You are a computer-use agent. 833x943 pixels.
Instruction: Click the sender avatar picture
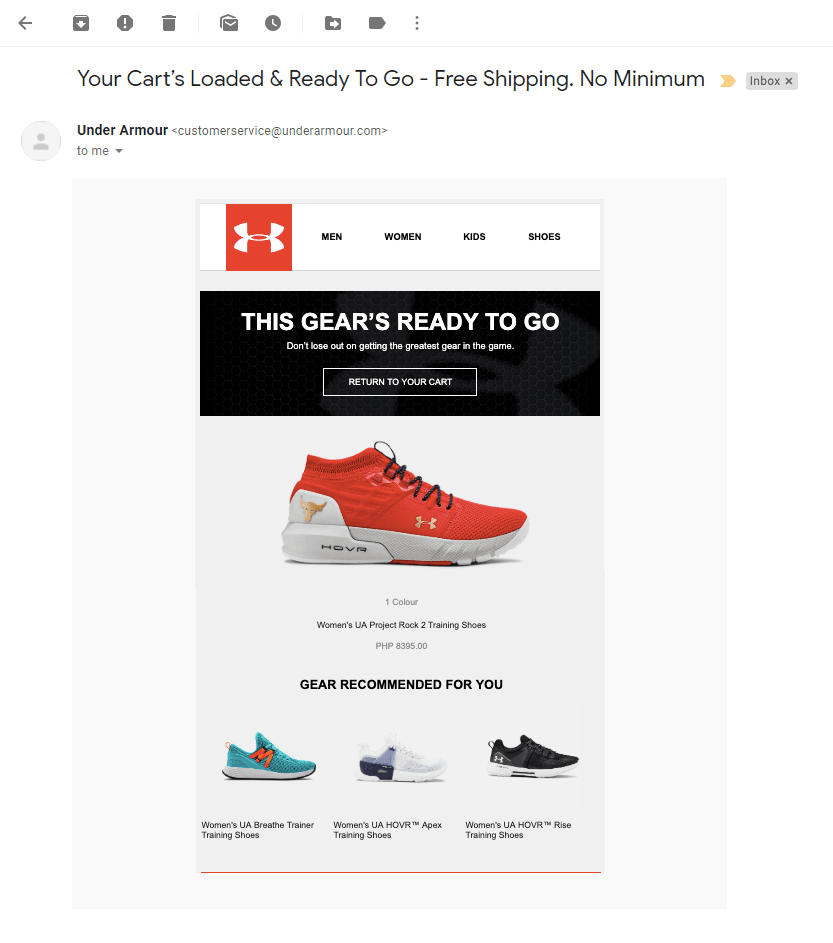pyautogui.click(x=41, y=141)
